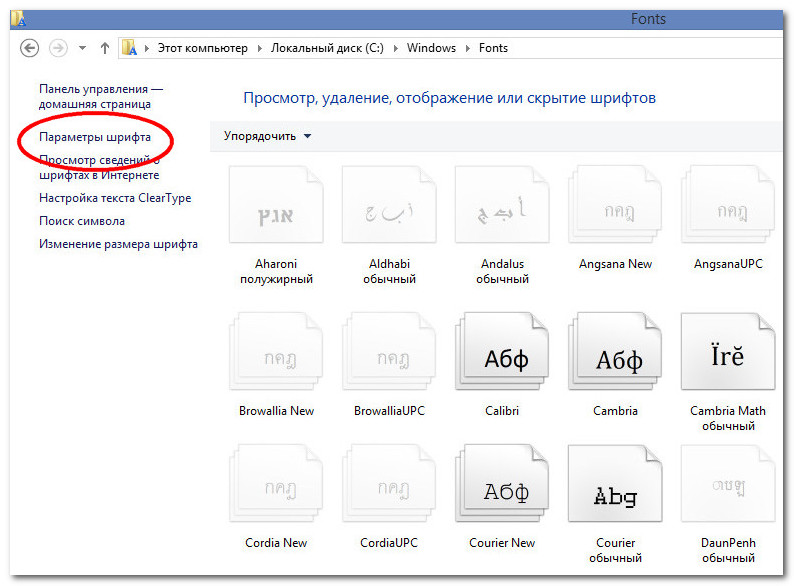
Task: Open the Упорядочить dropdown menu
Action: tap(267, 136)
